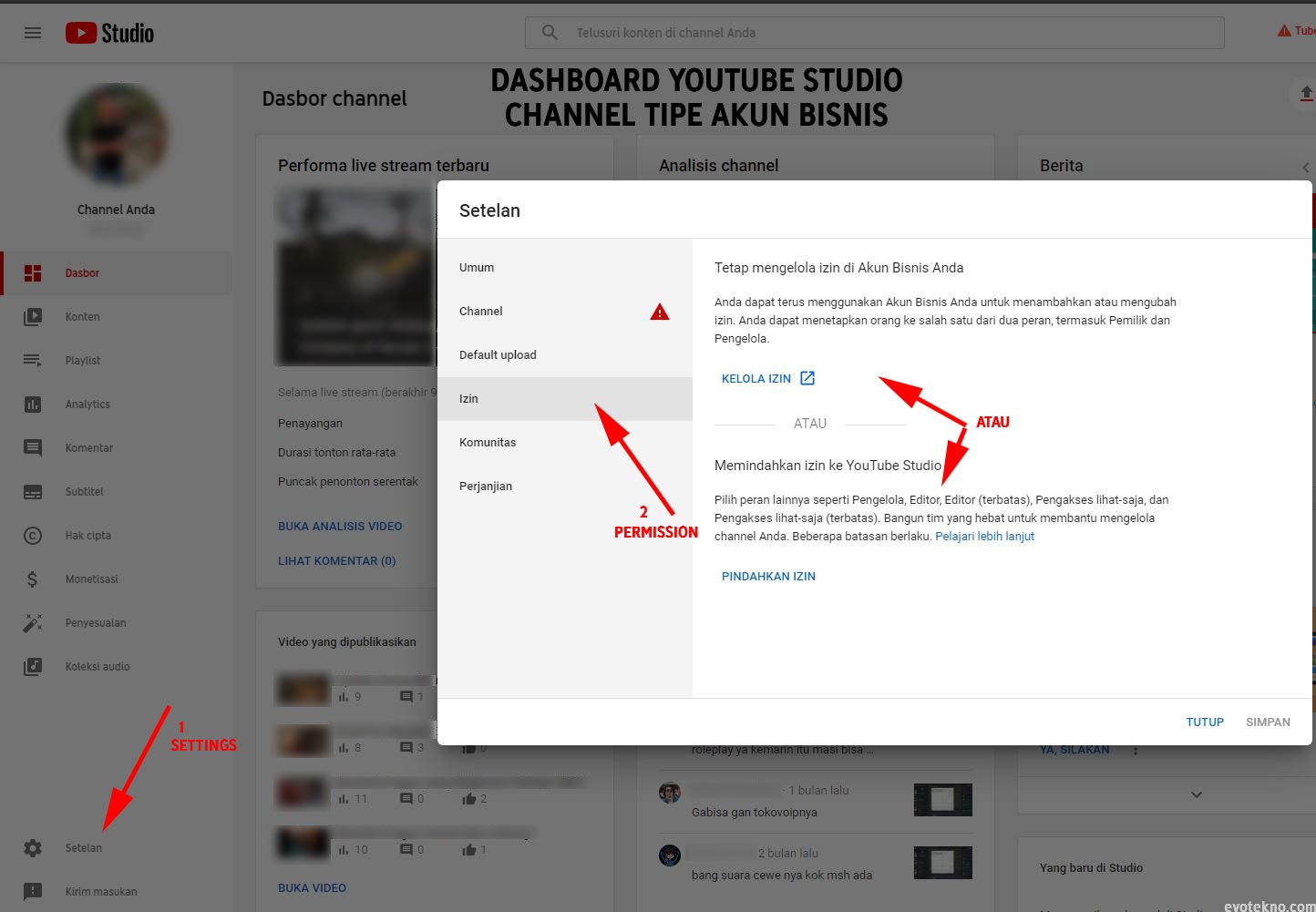Click avatar of 2 bulan lalu comment
1316x912 pixels.
(670, 856)
